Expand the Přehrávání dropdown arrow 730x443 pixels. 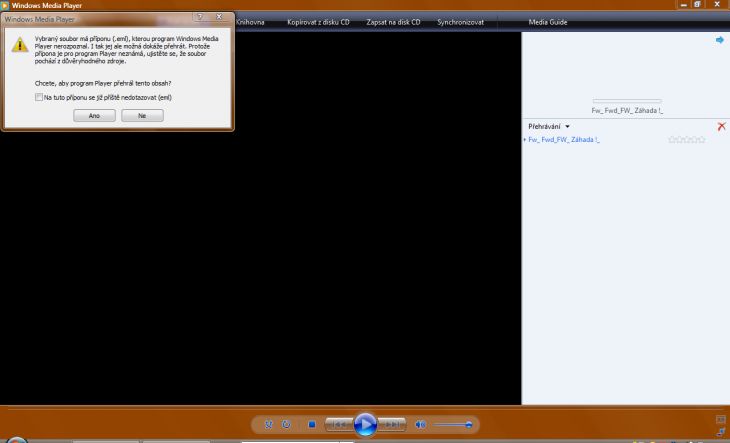click(x=567, y=127)
